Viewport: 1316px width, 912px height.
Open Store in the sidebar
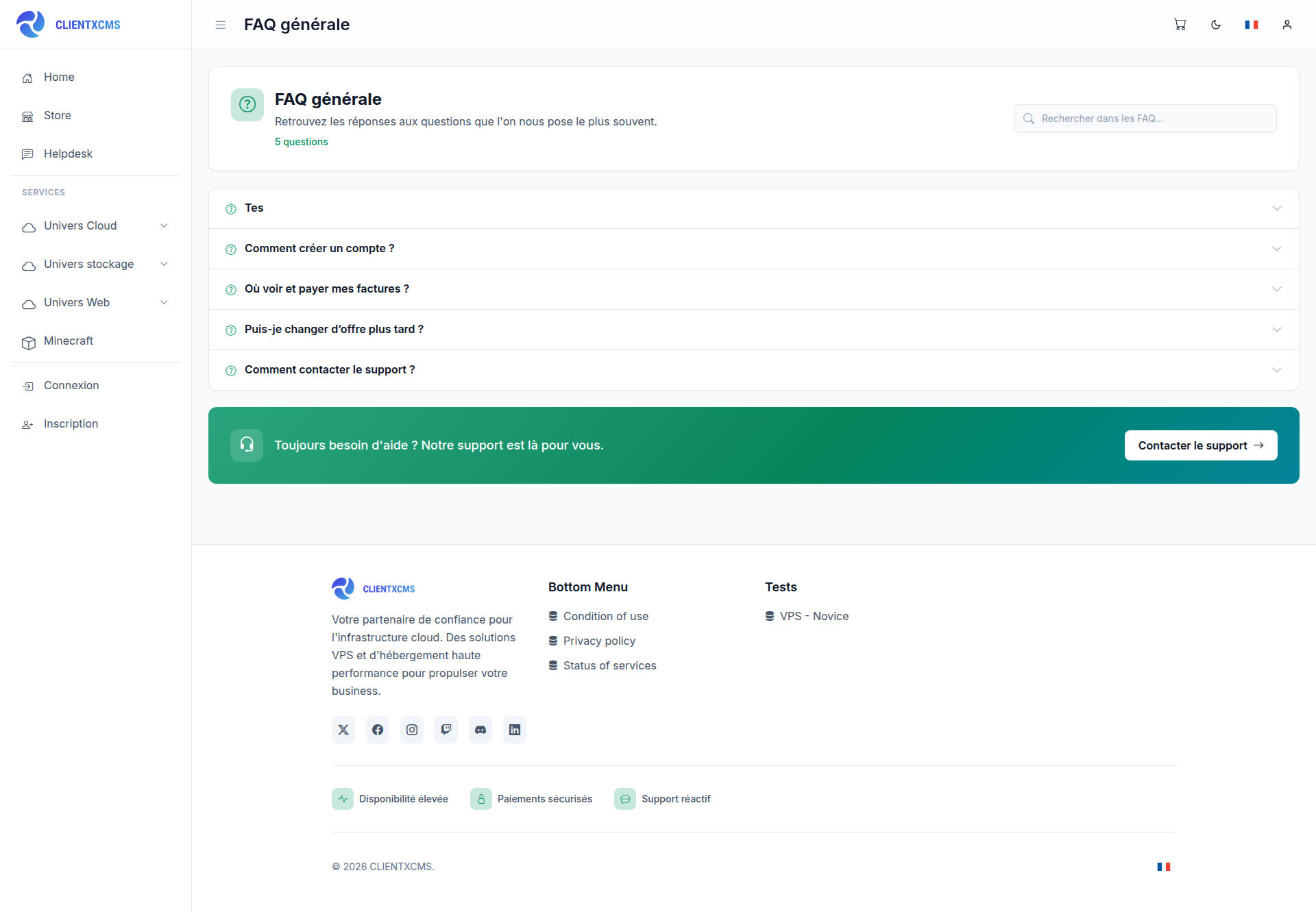pos(95,116)
